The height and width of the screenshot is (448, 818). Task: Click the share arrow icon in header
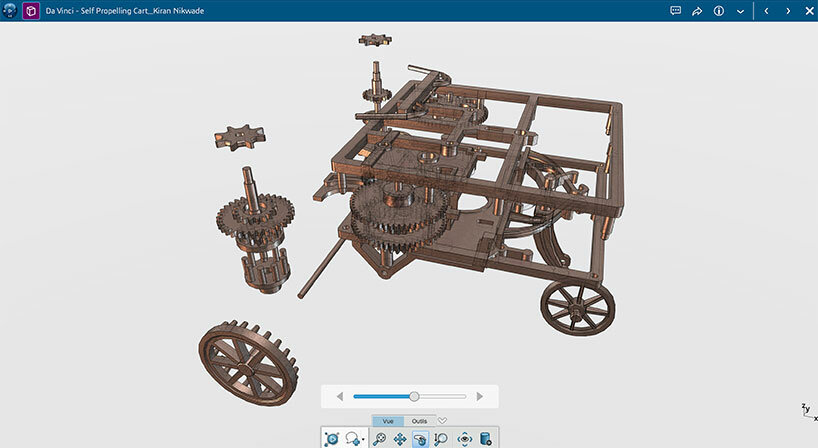[697, 11]
